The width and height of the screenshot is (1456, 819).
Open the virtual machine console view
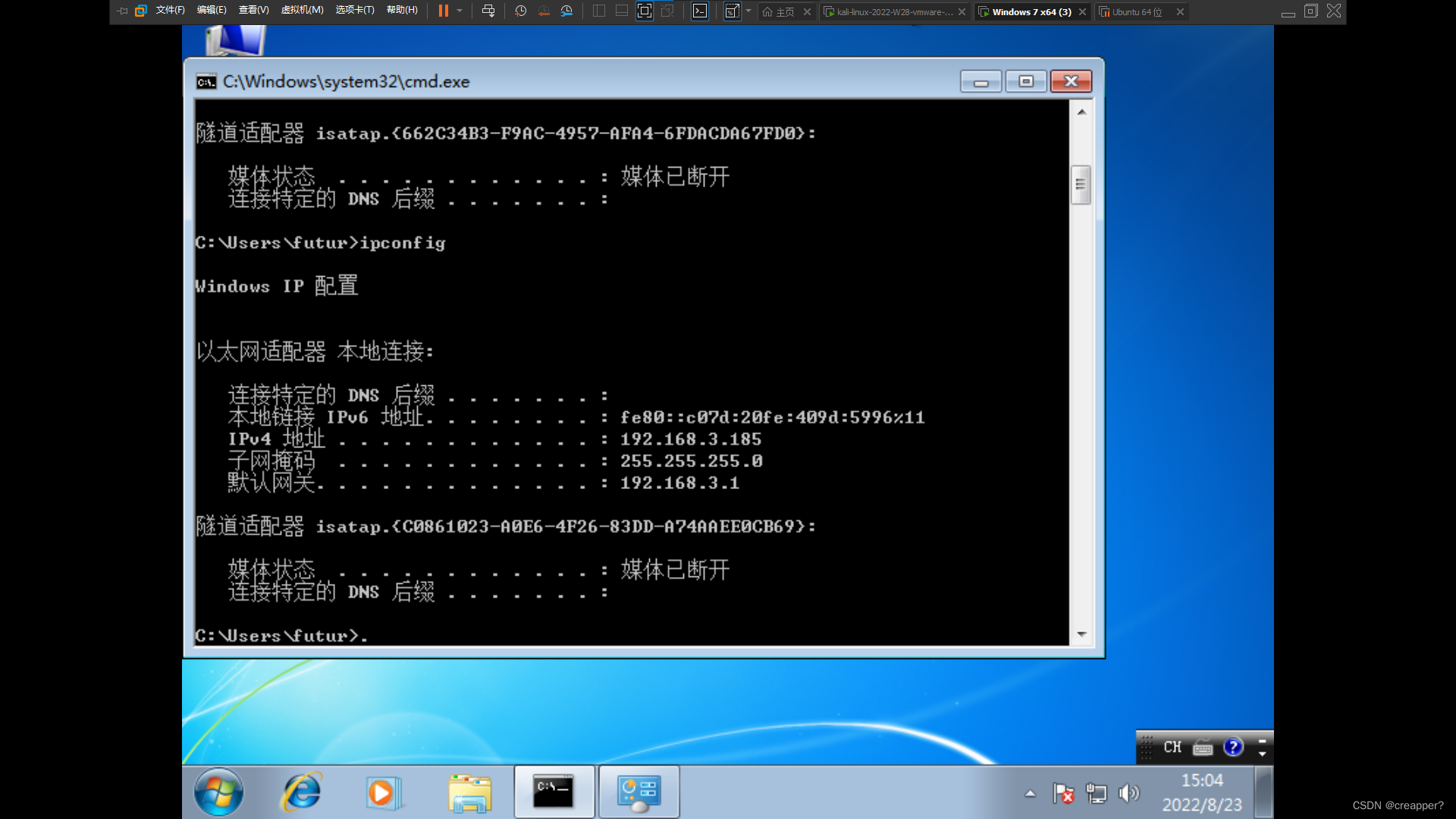[x=699, y=11]
